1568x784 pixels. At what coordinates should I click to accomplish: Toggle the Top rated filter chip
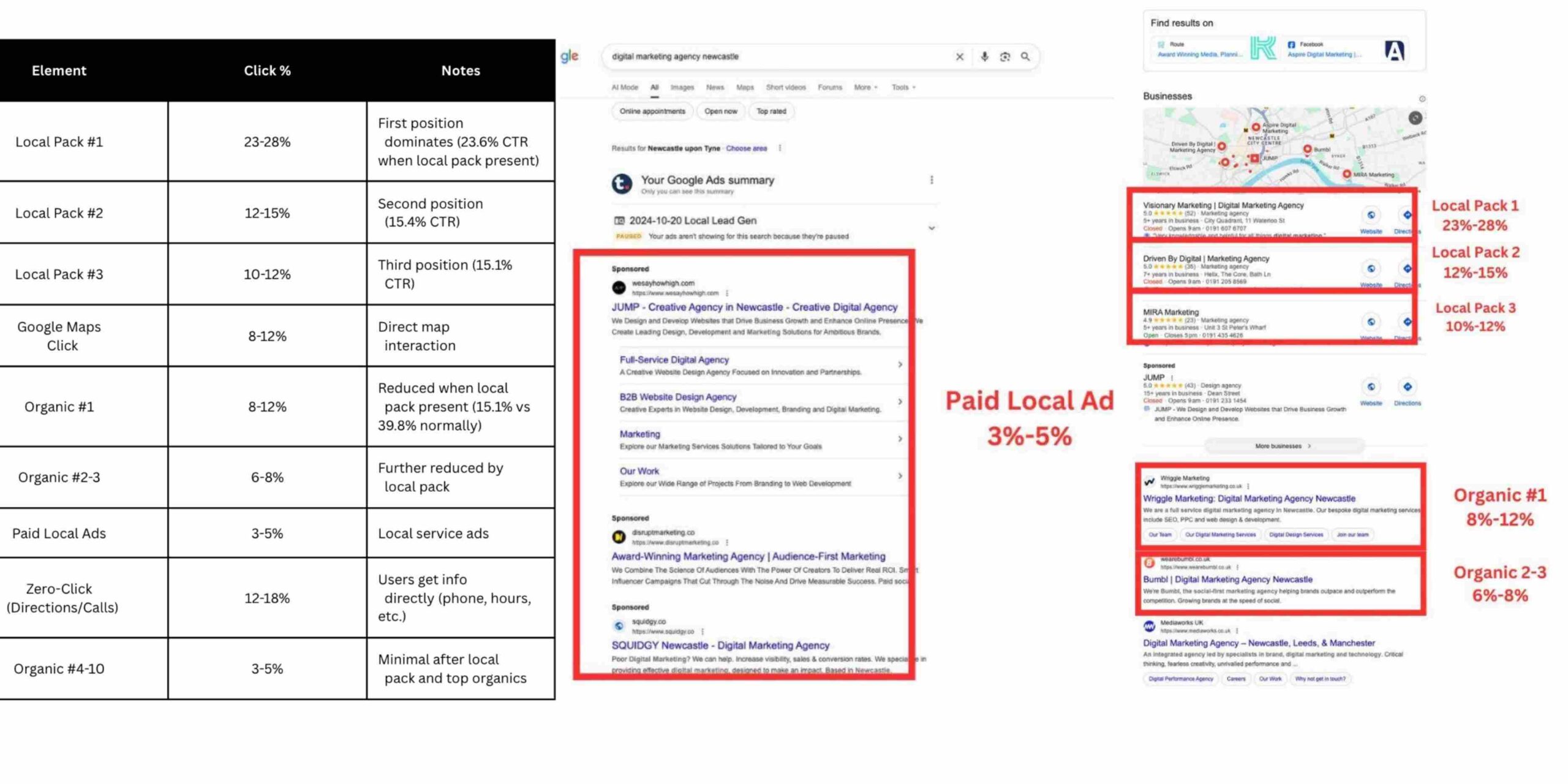point(771,111)
